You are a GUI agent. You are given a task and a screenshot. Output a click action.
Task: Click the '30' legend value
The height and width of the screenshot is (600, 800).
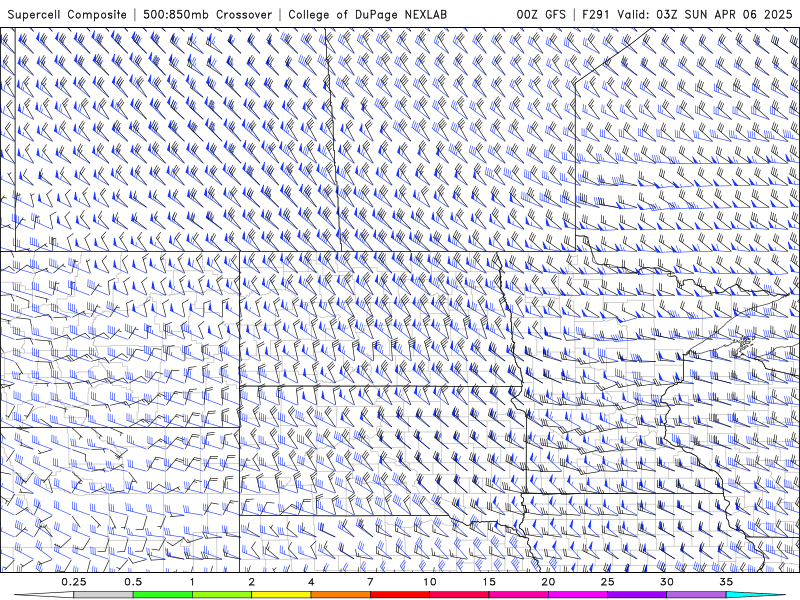pyautogui.click(x=666, y=582)
